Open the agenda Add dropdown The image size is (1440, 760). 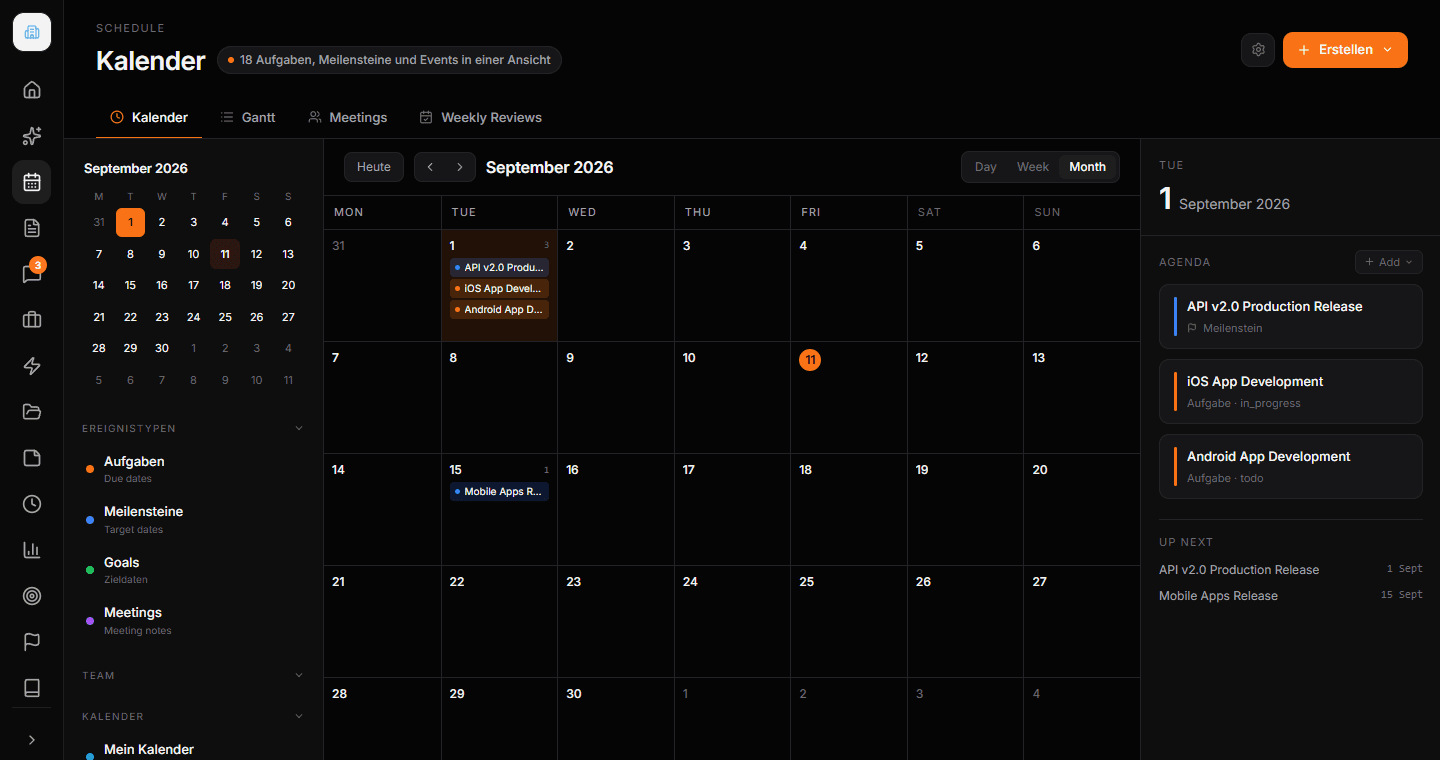(x=1388, y=262)
